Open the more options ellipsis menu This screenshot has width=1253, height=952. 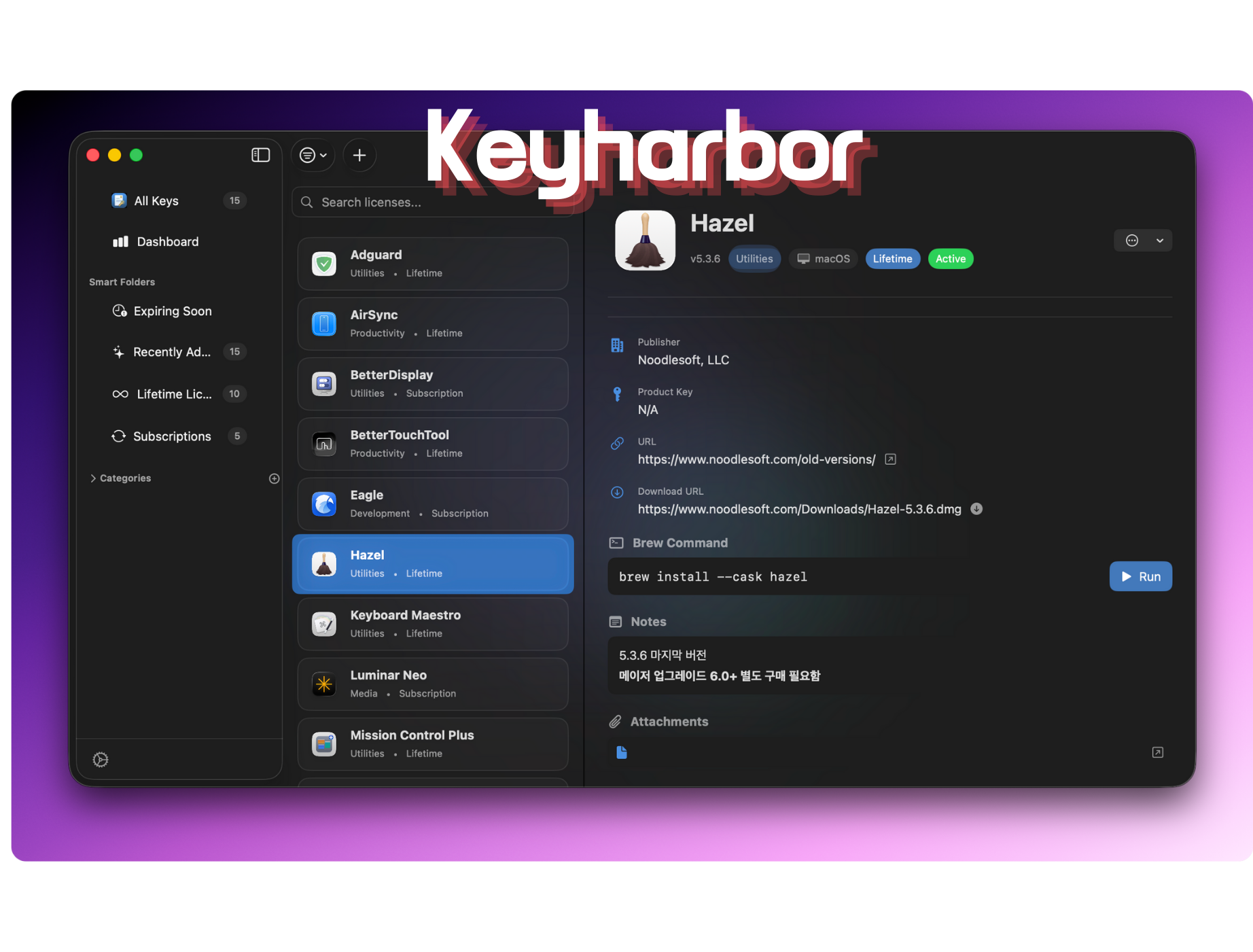(1132, 241)
